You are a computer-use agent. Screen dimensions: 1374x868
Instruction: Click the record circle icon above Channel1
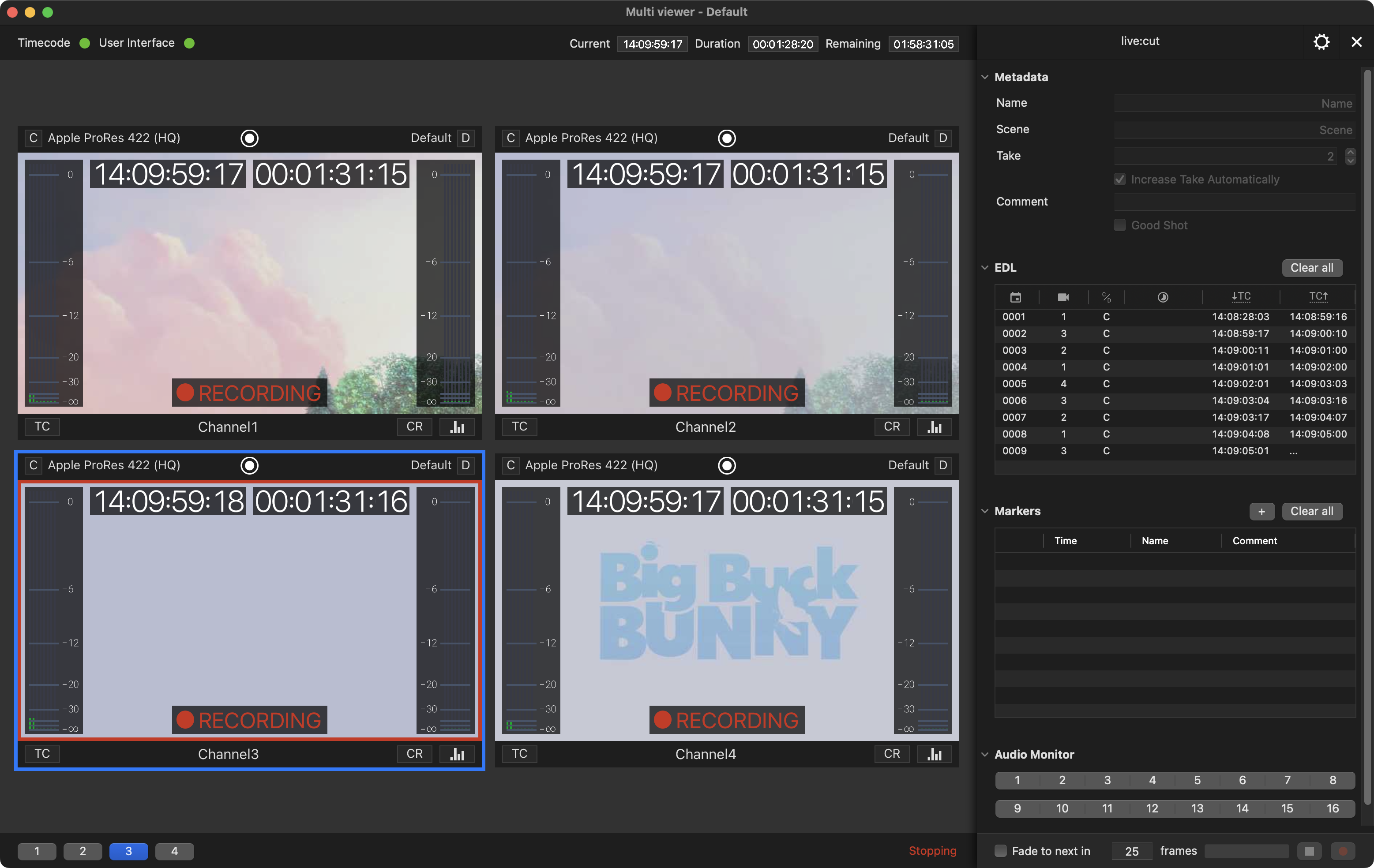point(249,138)
